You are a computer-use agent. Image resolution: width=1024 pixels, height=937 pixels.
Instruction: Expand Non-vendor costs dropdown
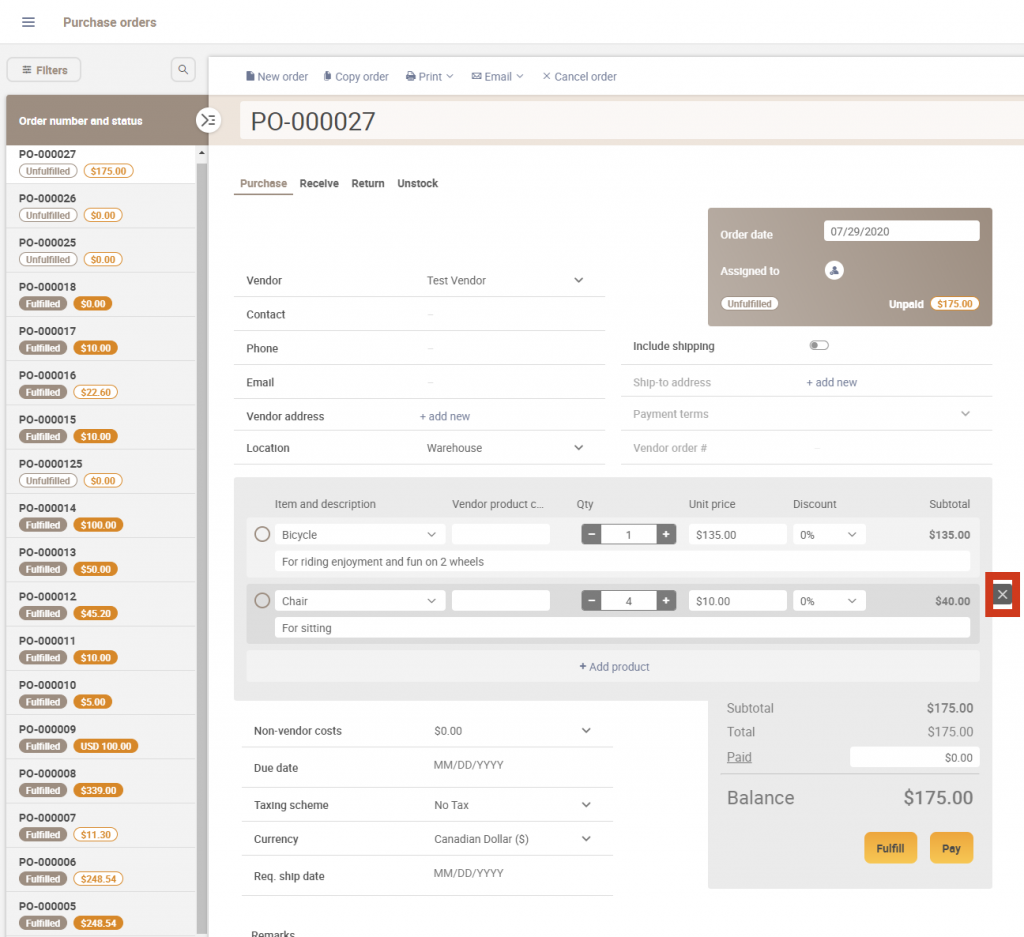(586, 731)
